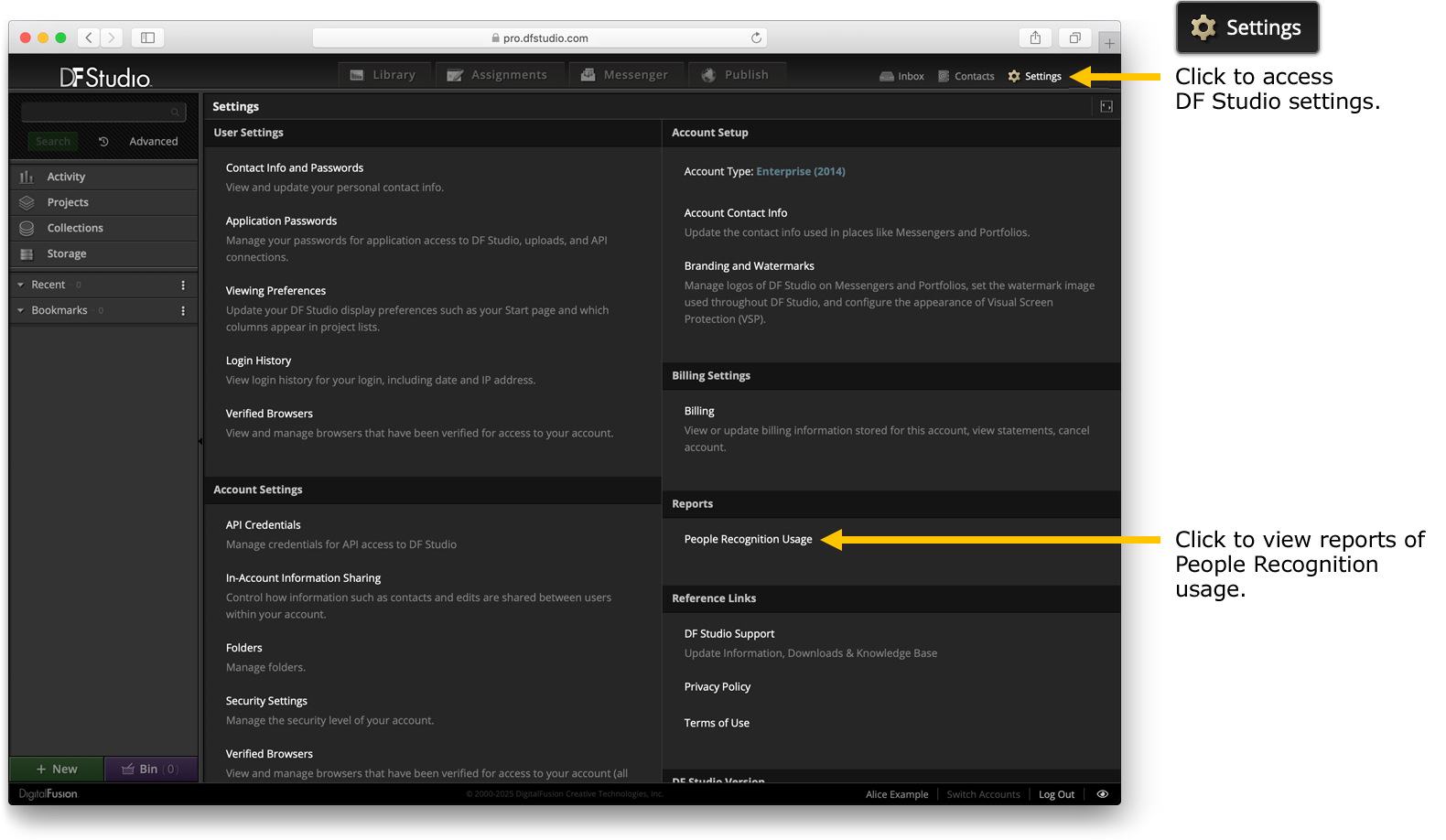Image resolution: width=1446 pixels, height=840 pixels.
Task: Toggle the eye icon in the footer
Action: (1103, 794)
